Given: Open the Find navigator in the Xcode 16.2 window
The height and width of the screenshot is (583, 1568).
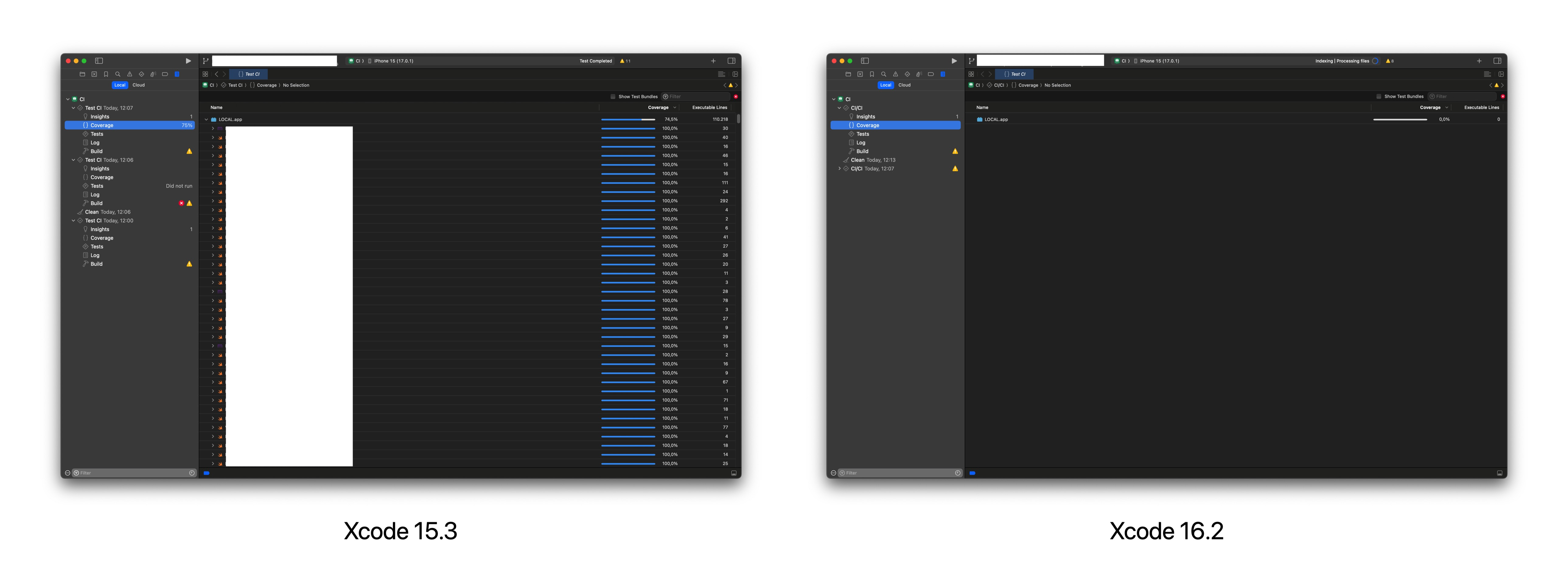Looking at the screenshot, I should coord(883,74).
